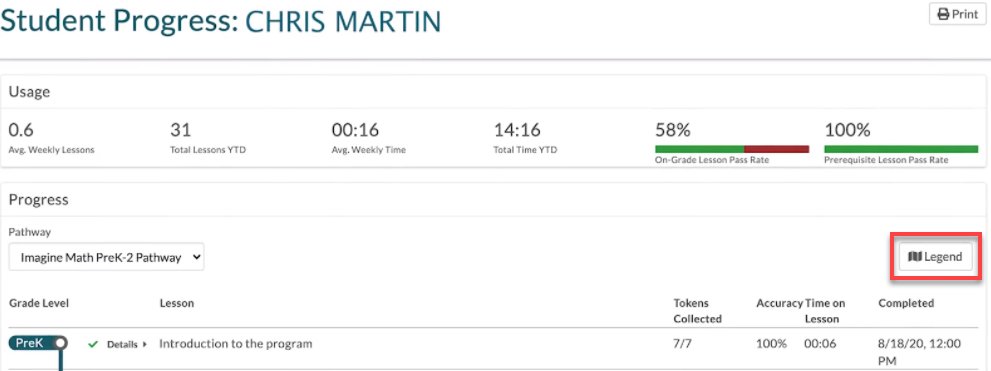991x371 pixels.
Task: Click the Completed column header
Action: point(906,303)
